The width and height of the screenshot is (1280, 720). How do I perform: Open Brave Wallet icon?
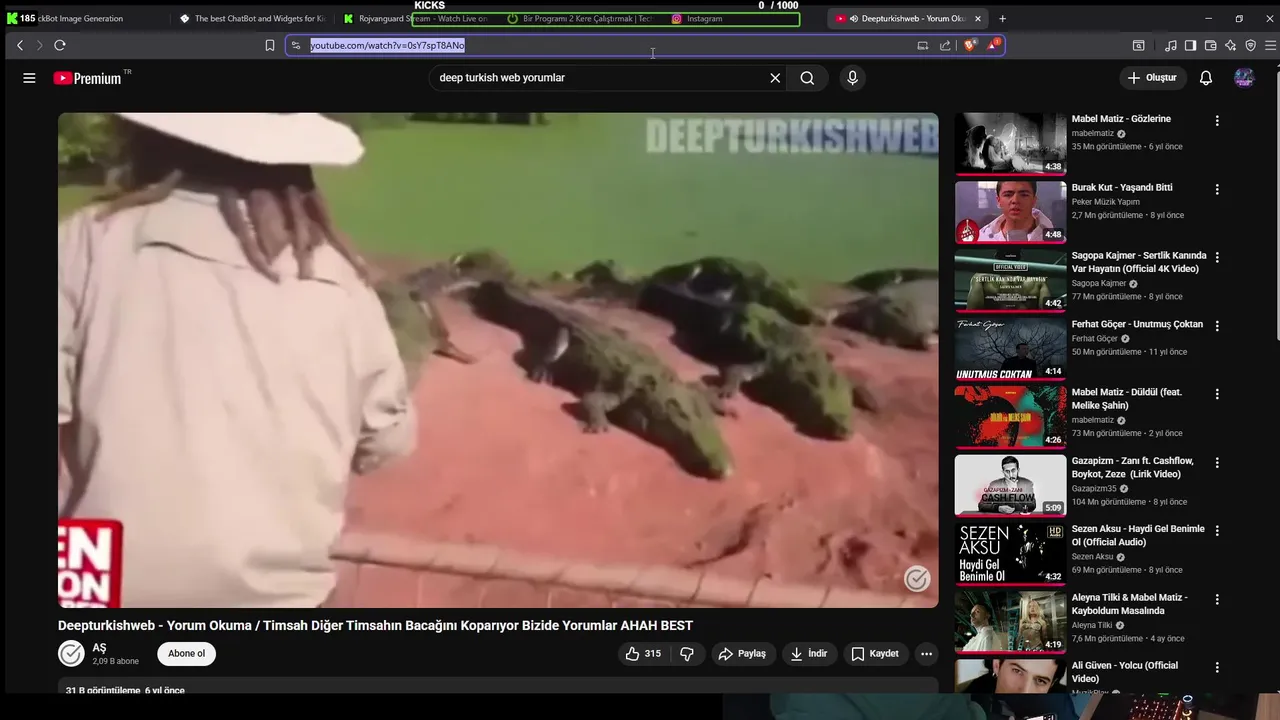[x=1210, y=45]
